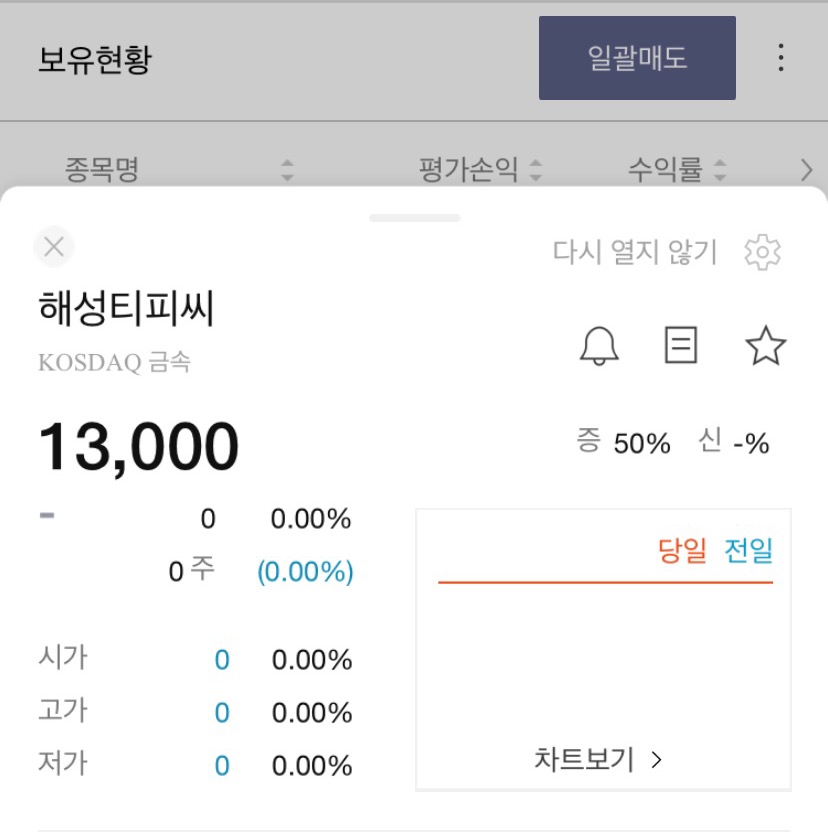Switch mini chart to 전일 tab
The width and height of the screenshot is (828, 832).
point(748,550)
